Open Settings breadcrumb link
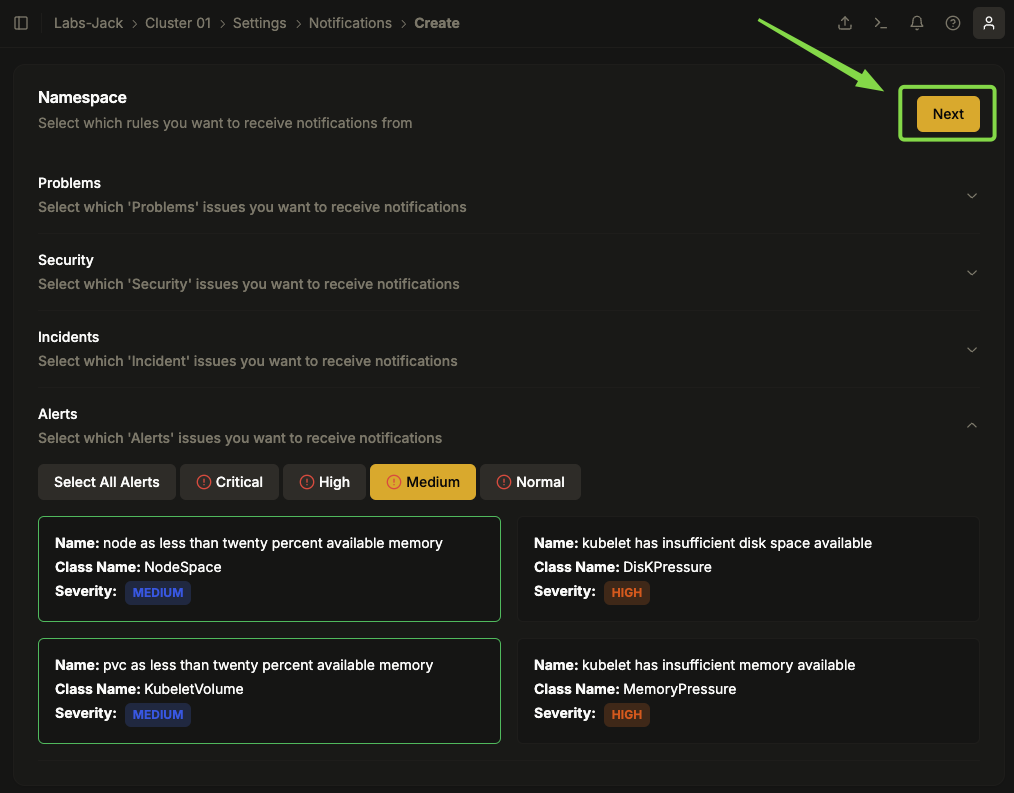 (x=259, y=23)
